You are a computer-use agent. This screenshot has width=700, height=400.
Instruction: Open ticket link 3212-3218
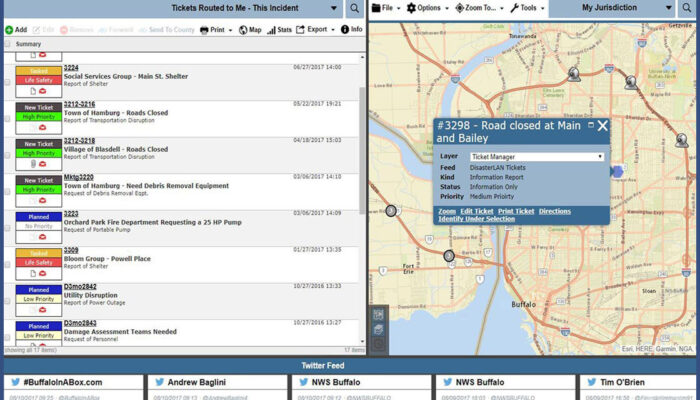tap(80, 141)
